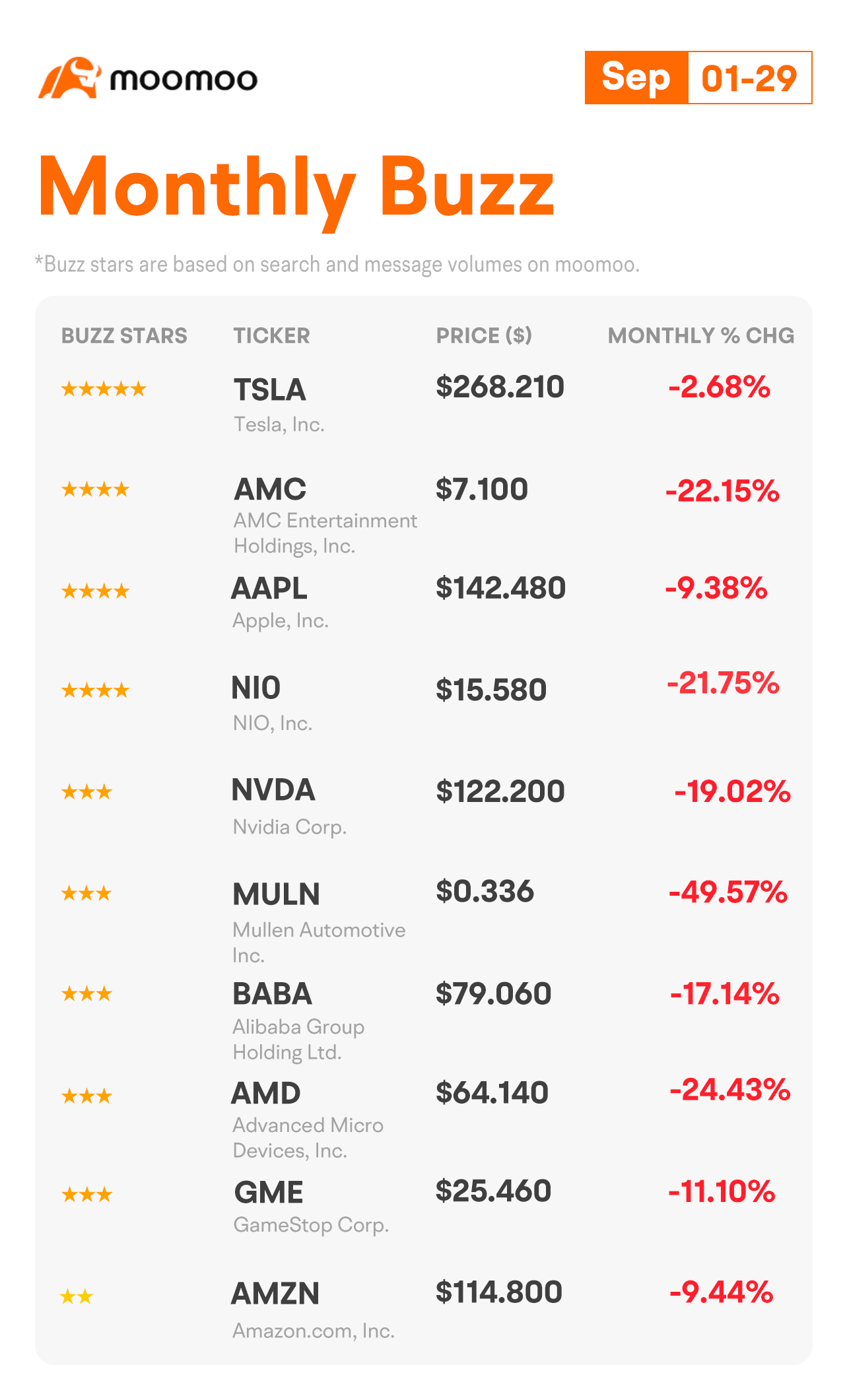The width and height of the screenshot is (845, 1400).
Task: Click the PRICE ($) column header
Action: (484, 335)
